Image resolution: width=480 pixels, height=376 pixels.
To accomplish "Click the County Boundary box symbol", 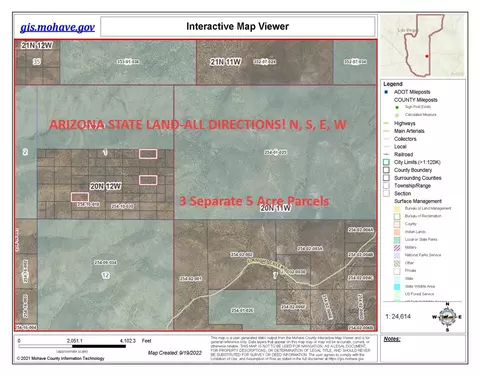I will pos(386,170).
